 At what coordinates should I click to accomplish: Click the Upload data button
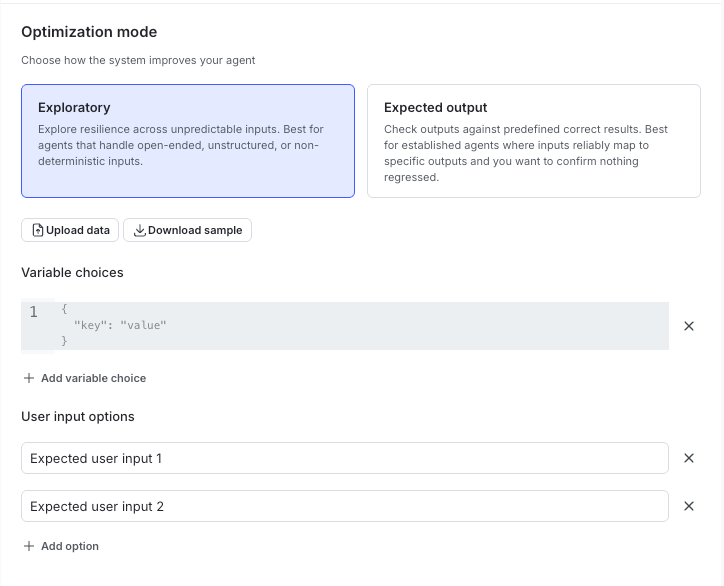(70, 230)
